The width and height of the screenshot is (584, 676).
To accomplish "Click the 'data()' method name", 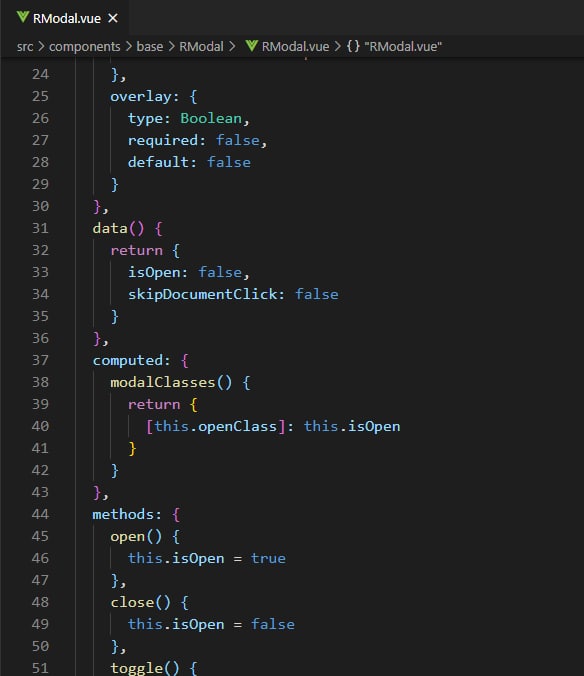I will point(118,228).
